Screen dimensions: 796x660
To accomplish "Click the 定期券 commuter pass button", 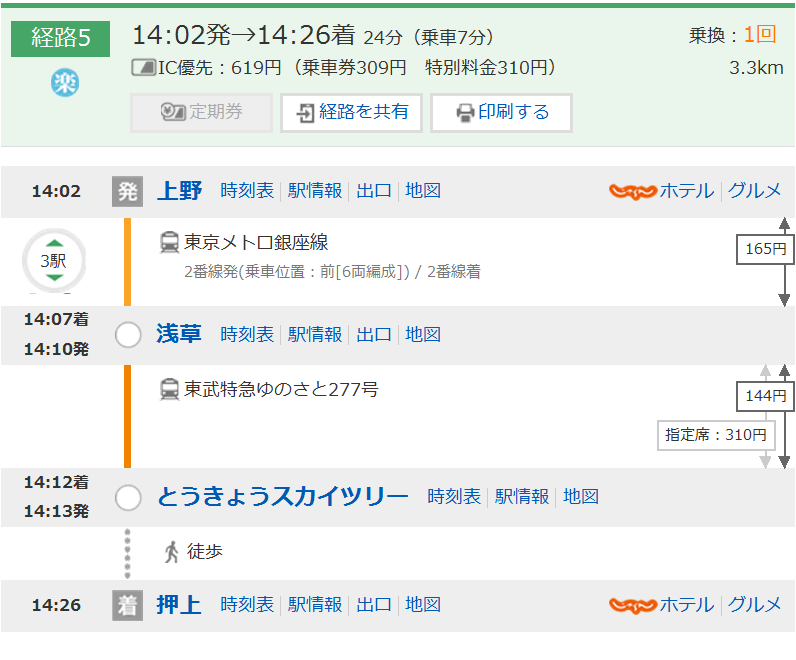I will click(x=202, y=113).
